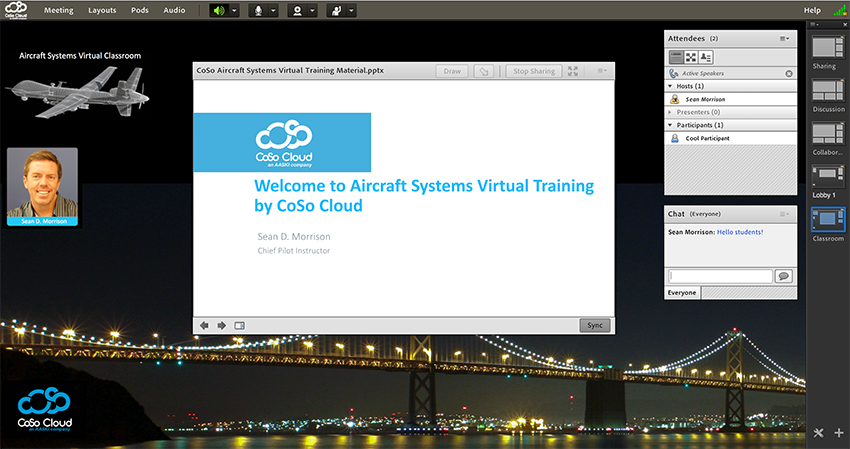The width and height of the screenshot is (850, 449).
Task: Click the share pod file name title
Action: pyautogui.click(x=290, y=70)
